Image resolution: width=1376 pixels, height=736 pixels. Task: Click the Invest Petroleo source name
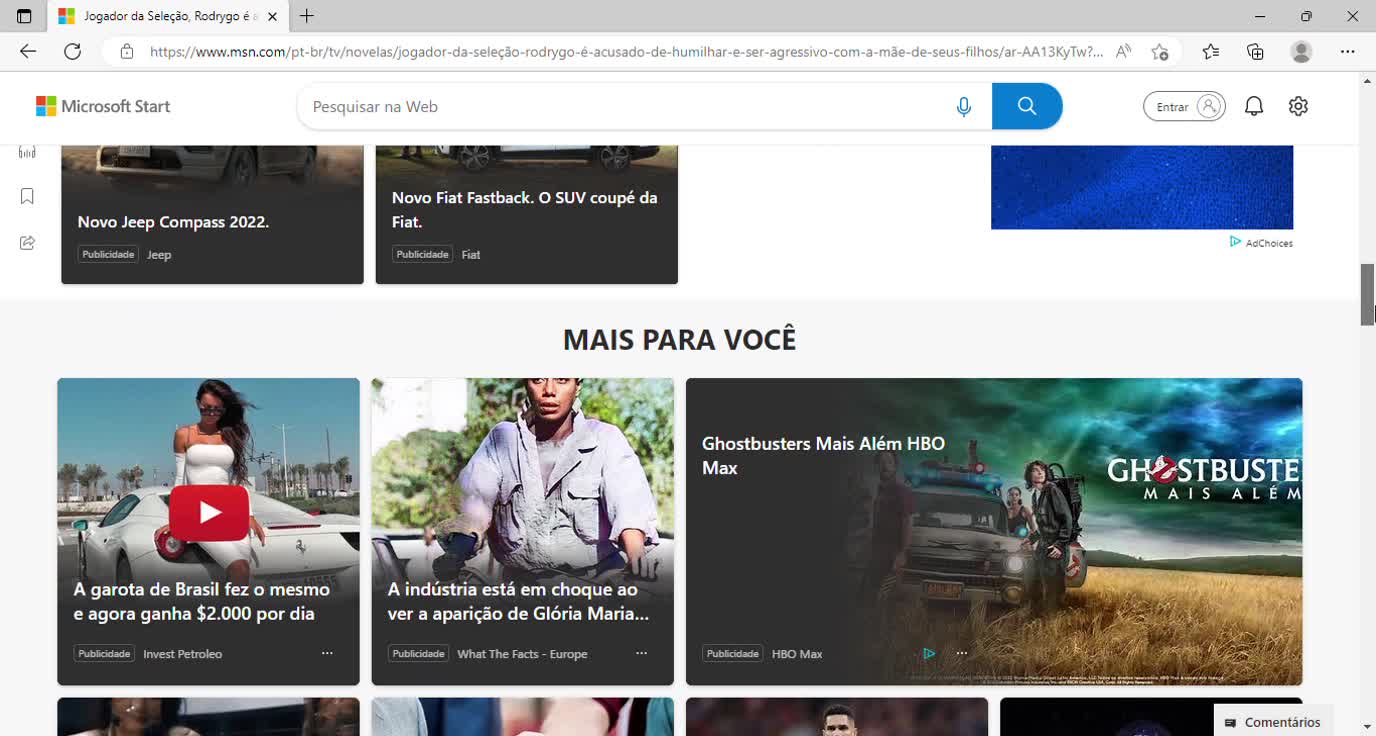(182, 653)
